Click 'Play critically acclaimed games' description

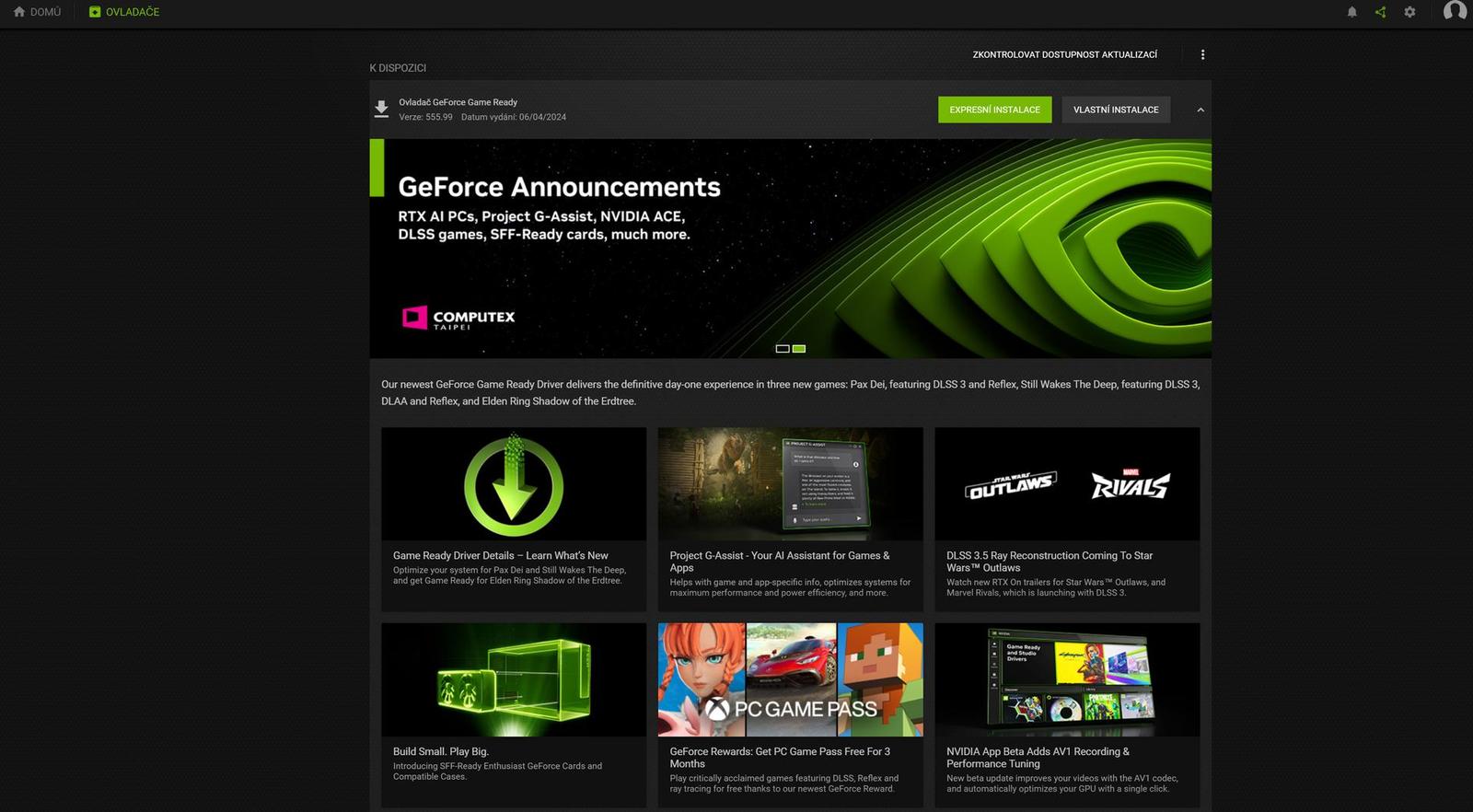[784, 783]
